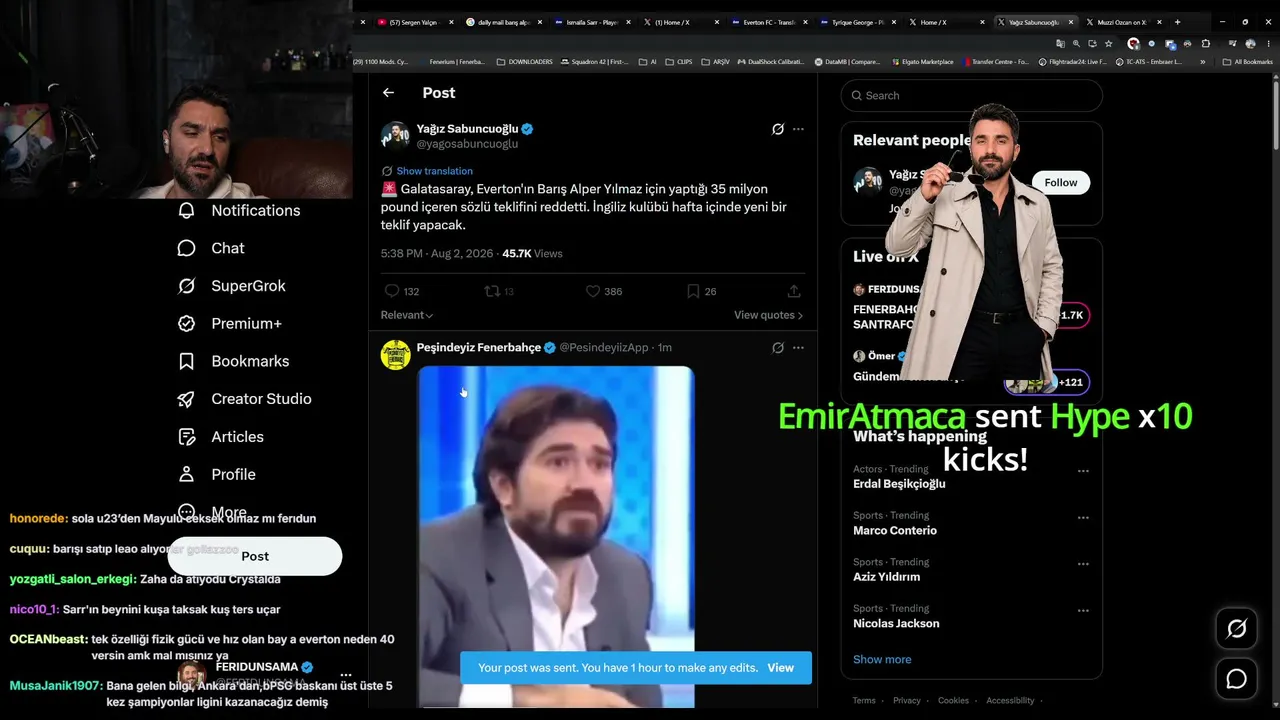Click Show more under What's happening
Viewport: 1280px width, 720px height.
click(882, 660)
